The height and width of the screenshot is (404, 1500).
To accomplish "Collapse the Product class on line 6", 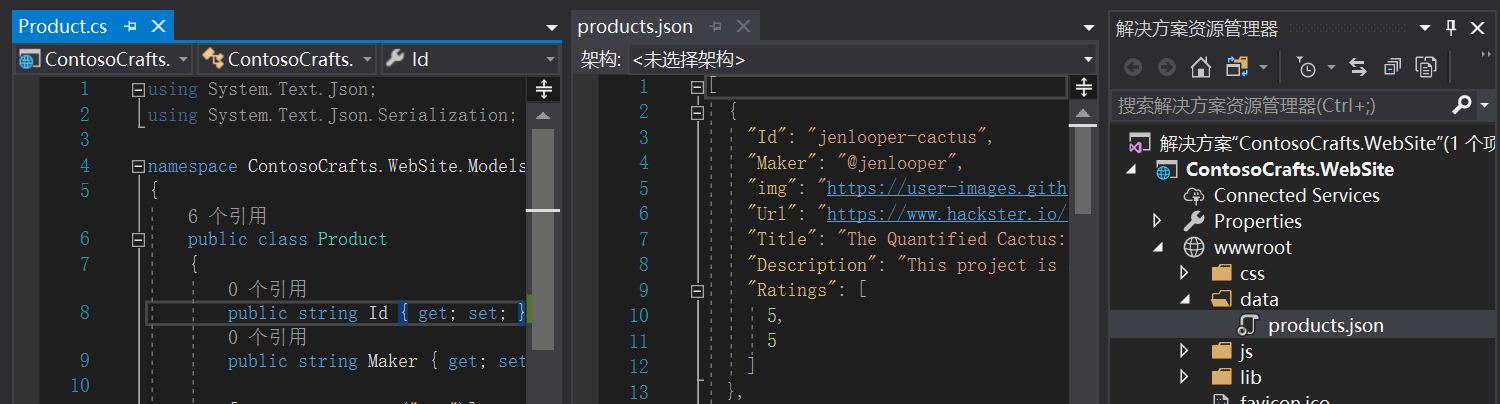I will pos(138,239).
